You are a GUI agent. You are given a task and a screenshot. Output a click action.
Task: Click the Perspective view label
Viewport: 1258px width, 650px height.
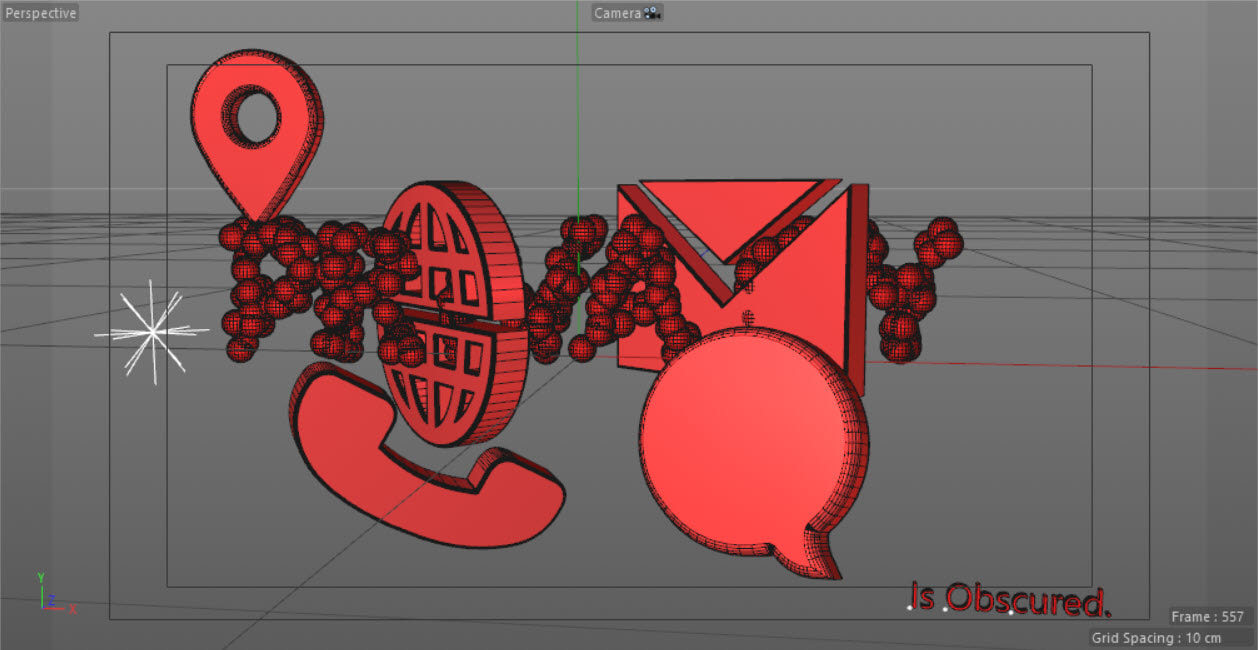pyautogui.click(x=40, y=13)
